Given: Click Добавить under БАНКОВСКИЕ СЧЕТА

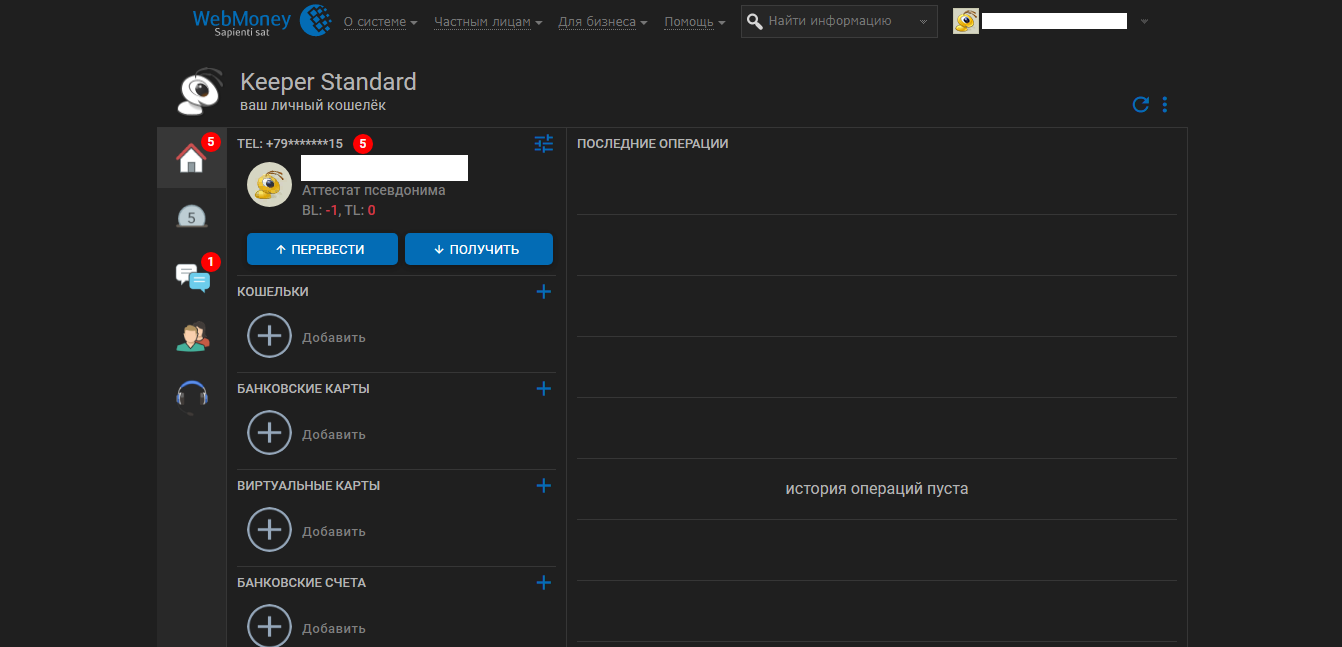Looking at the screenshot, I should point(334,629).
